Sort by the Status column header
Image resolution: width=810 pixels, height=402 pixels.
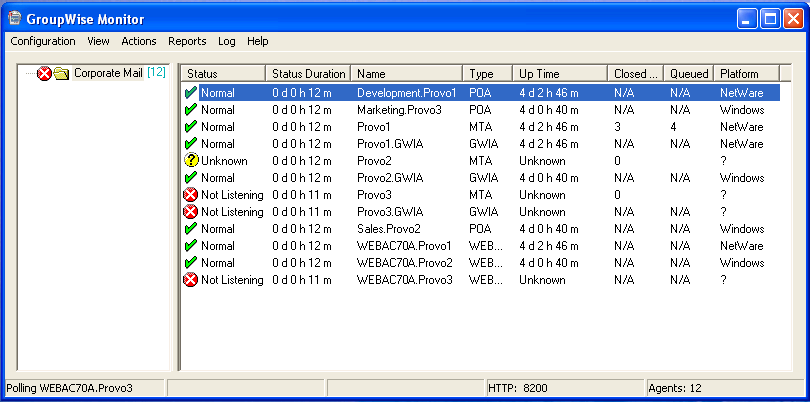(223, 74)
